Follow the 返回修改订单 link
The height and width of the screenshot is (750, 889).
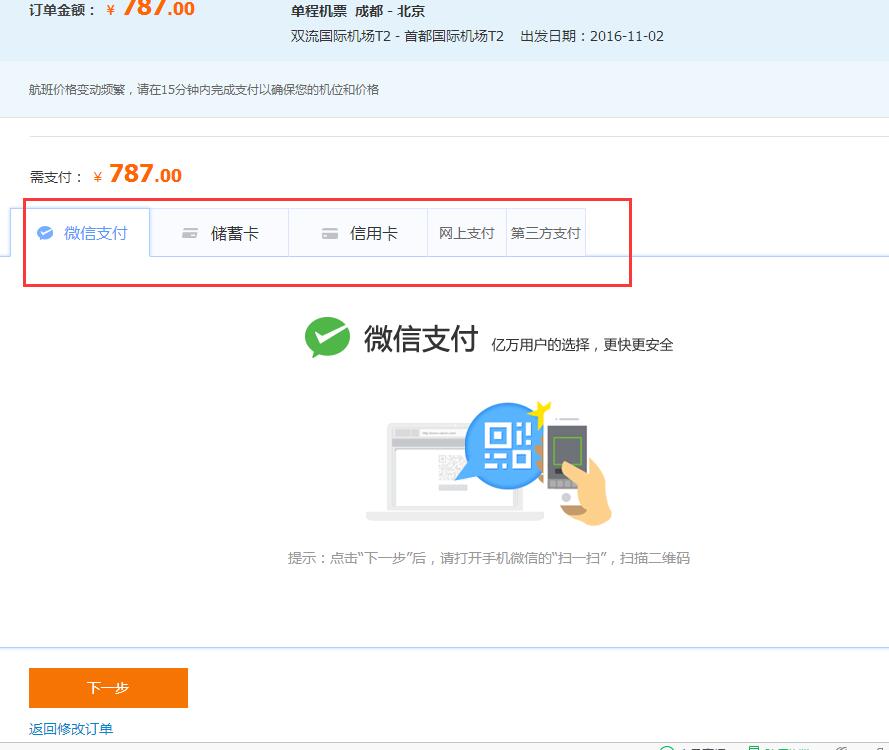tap(71, 728)
